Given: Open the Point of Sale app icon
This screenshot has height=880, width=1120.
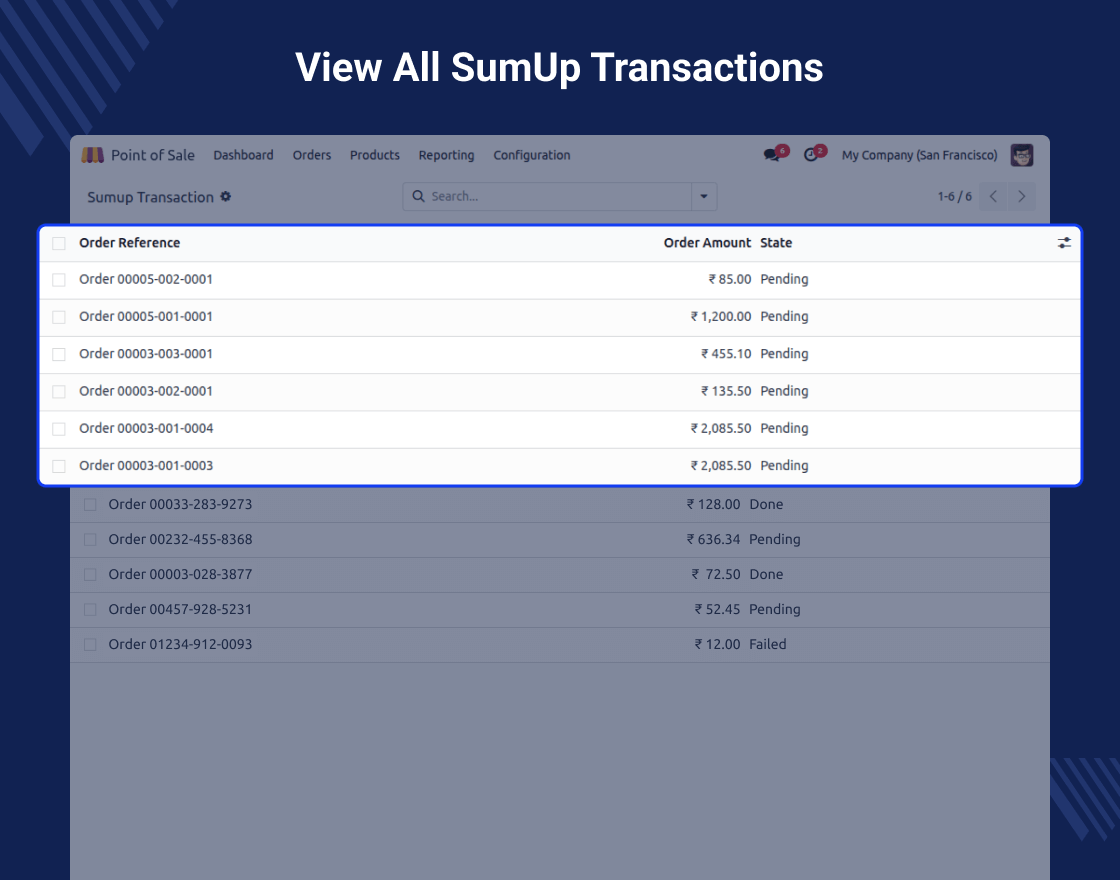Looking at the screenshot, I should click(92, 155).
